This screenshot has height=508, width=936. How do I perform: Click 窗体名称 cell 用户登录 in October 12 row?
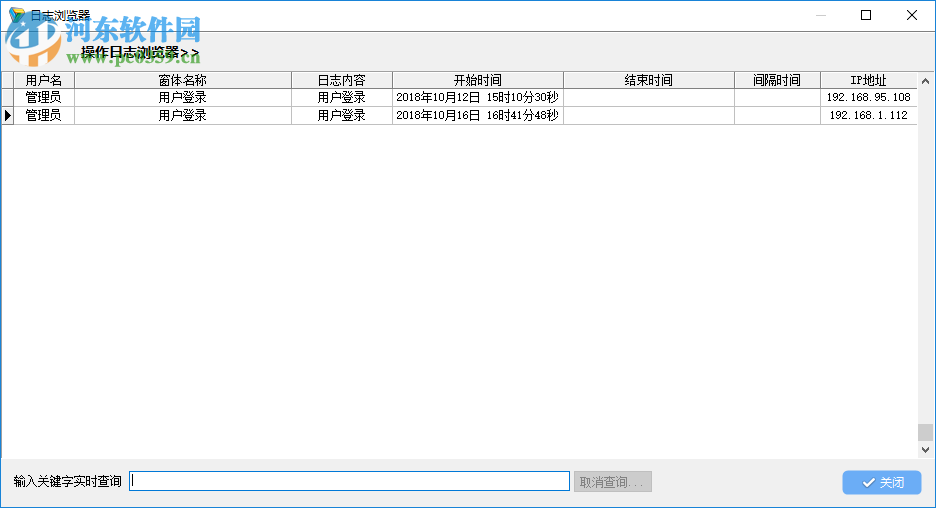click(183, 97)
